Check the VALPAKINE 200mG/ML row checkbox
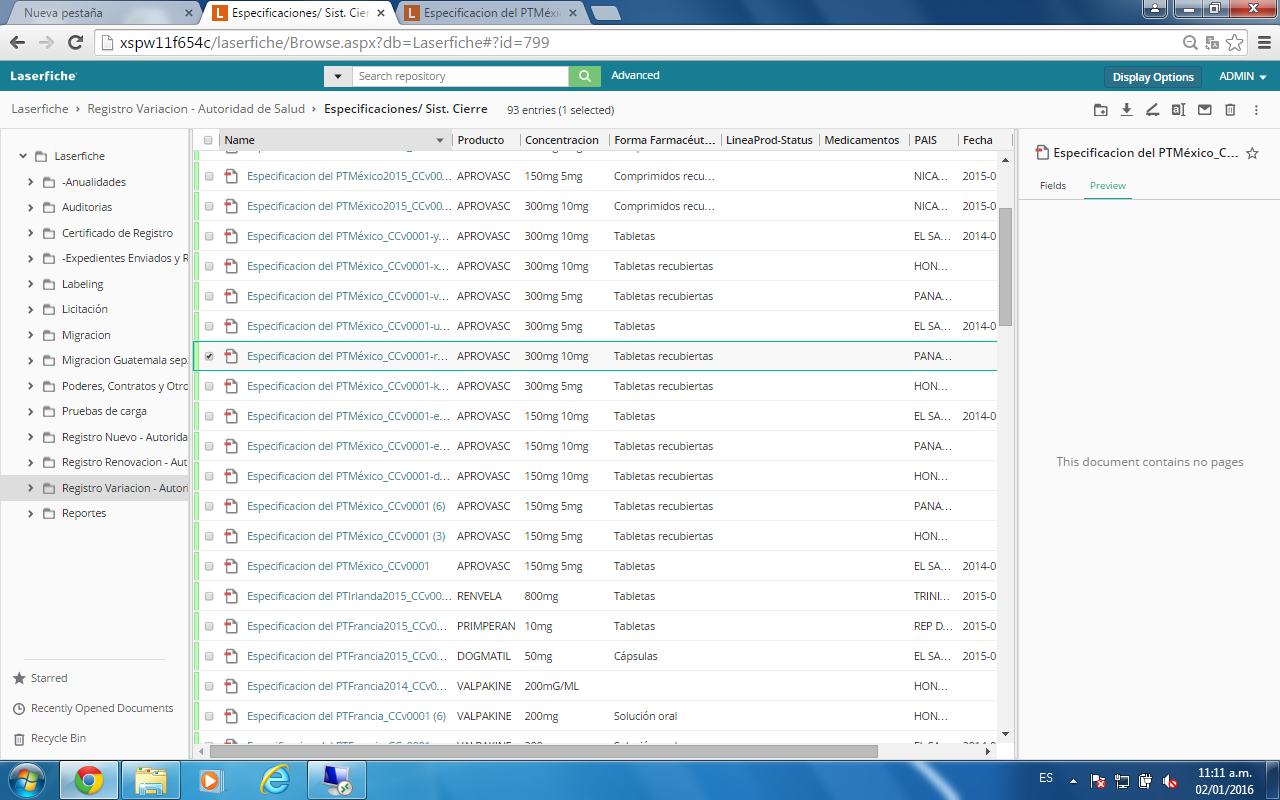Viewport: 1280px width, 800px height. 208,686
